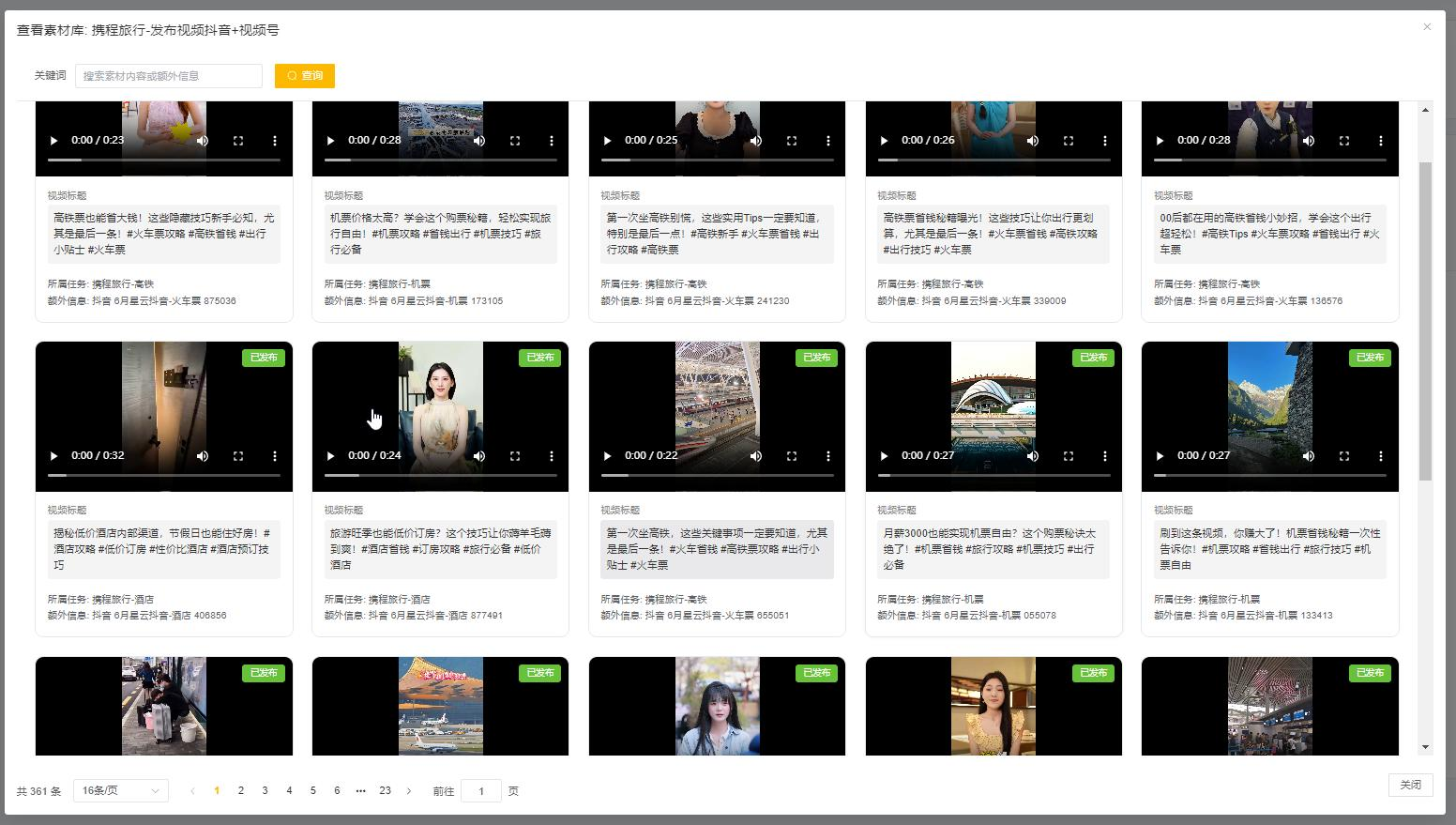
Task: Play the 0:26 video
Action: point(884,141)
